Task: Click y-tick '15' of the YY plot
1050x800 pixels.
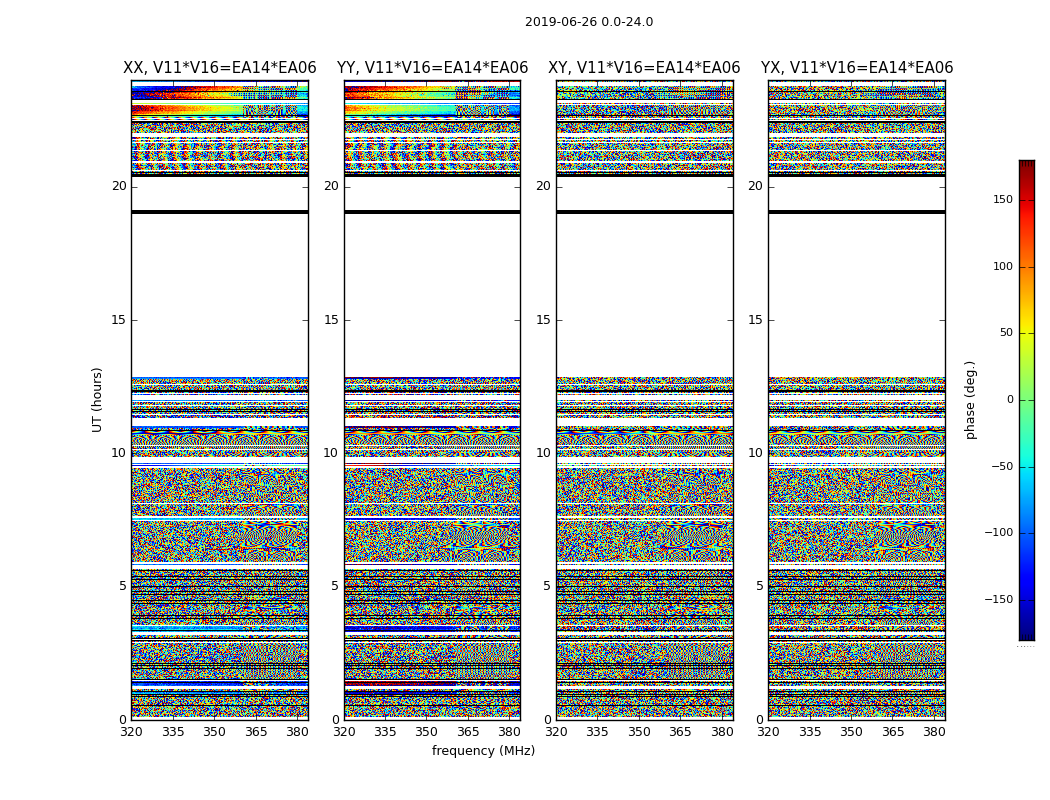Action: pyautogui.click(x=331, y=320)
